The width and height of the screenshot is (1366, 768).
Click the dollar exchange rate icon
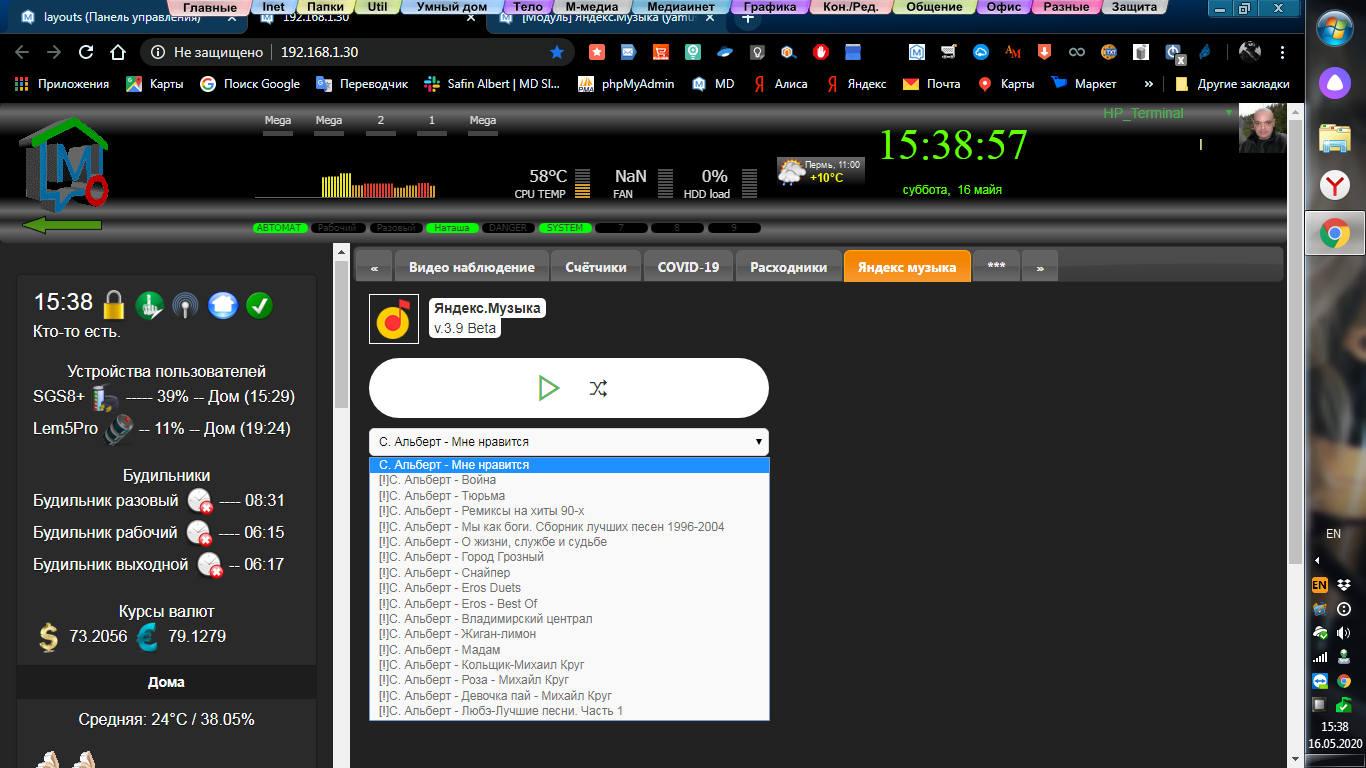pos(48,637)
